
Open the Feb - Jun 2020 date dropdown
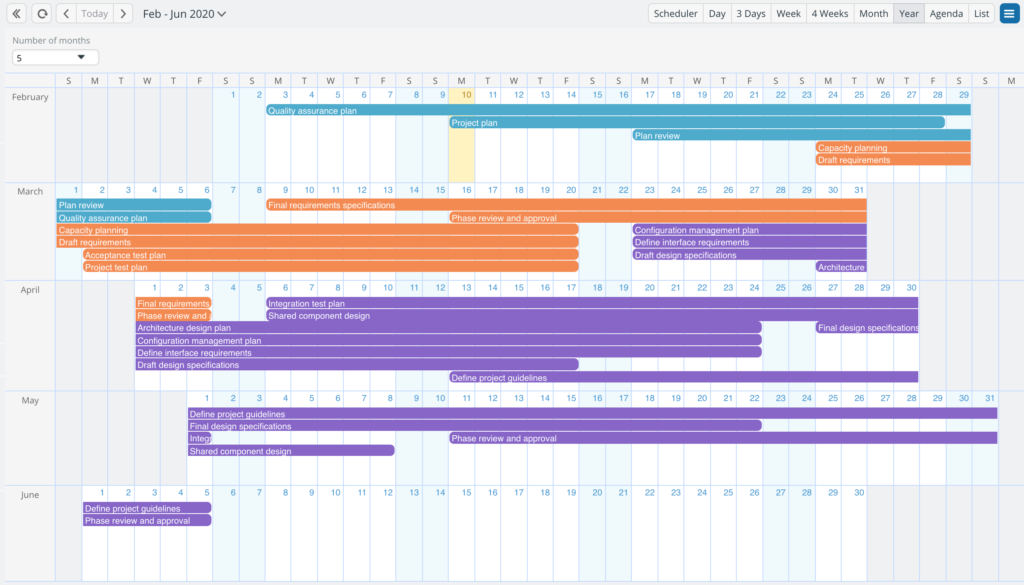pos(184,14)
